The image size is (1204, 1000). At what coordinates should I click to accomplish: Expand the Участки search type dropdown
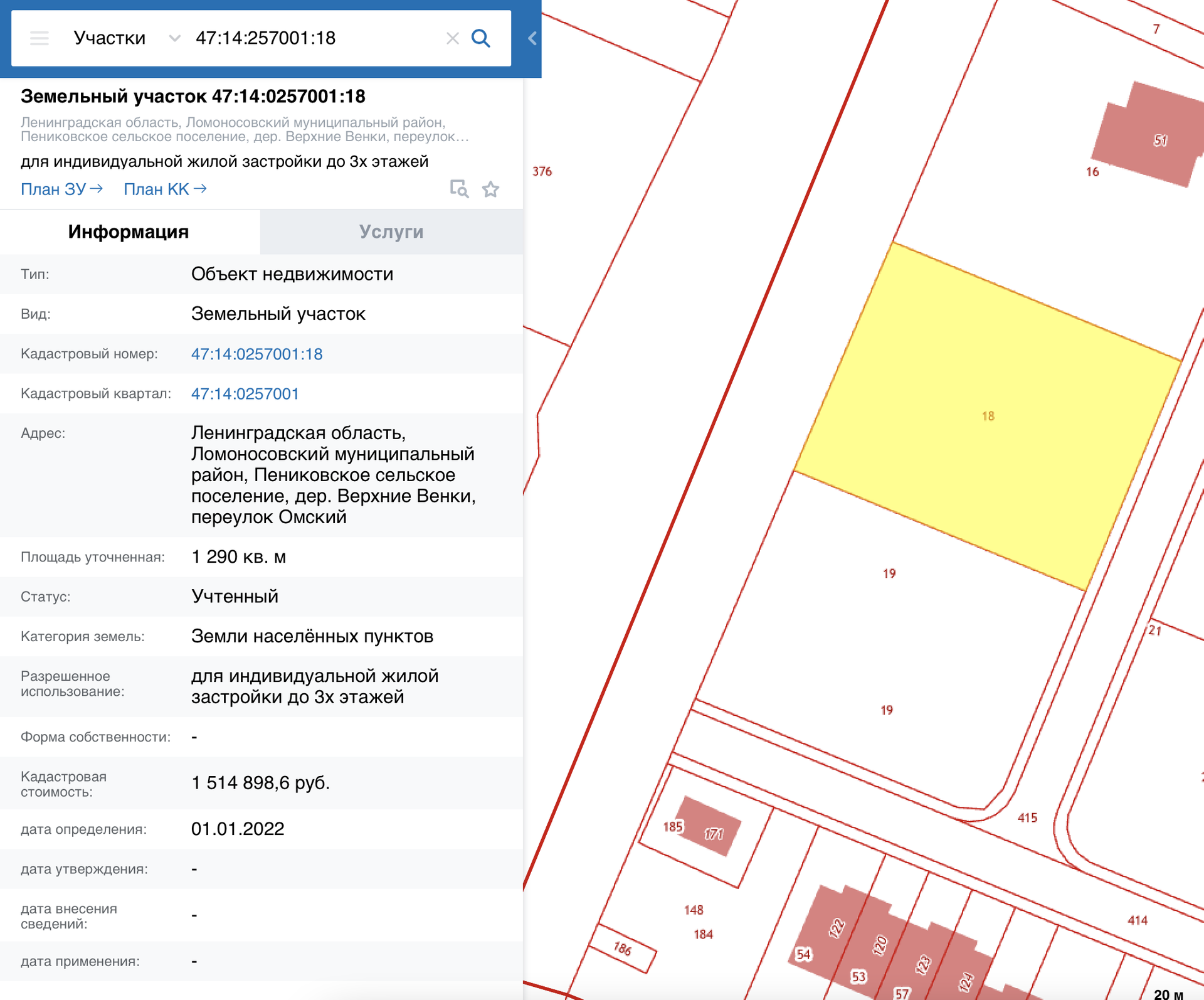click(x=110, y=38)
